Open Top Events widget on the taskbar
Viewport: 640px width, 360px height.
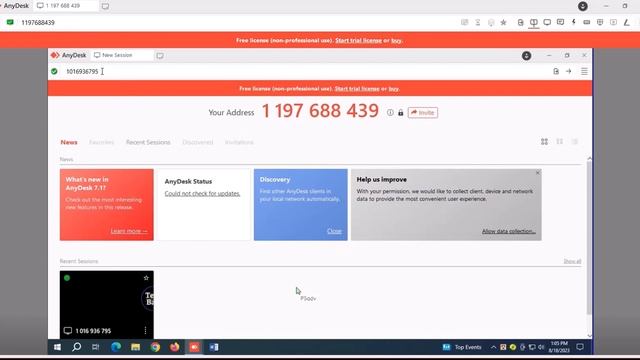[x=462, y=347]
